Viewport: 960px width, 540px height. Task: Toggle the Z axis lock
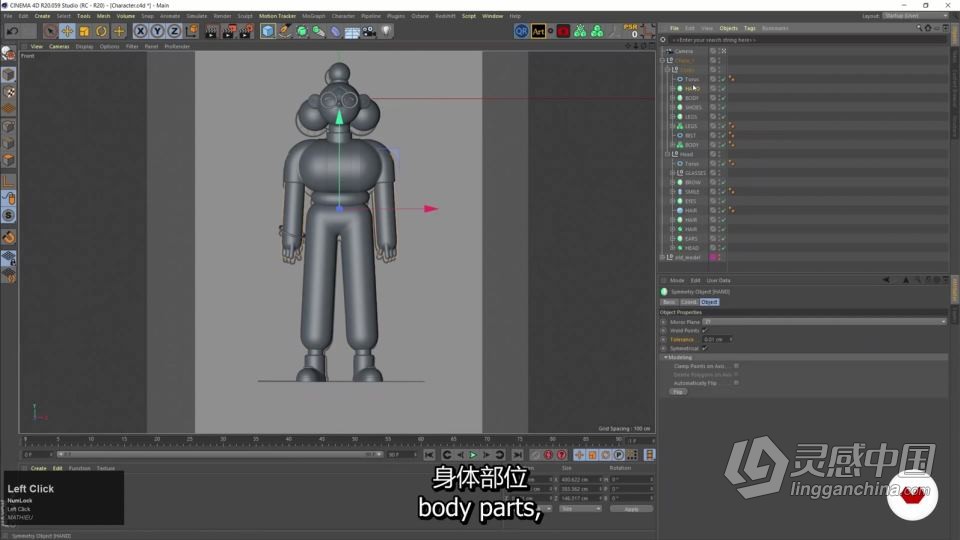pos(174,31)
